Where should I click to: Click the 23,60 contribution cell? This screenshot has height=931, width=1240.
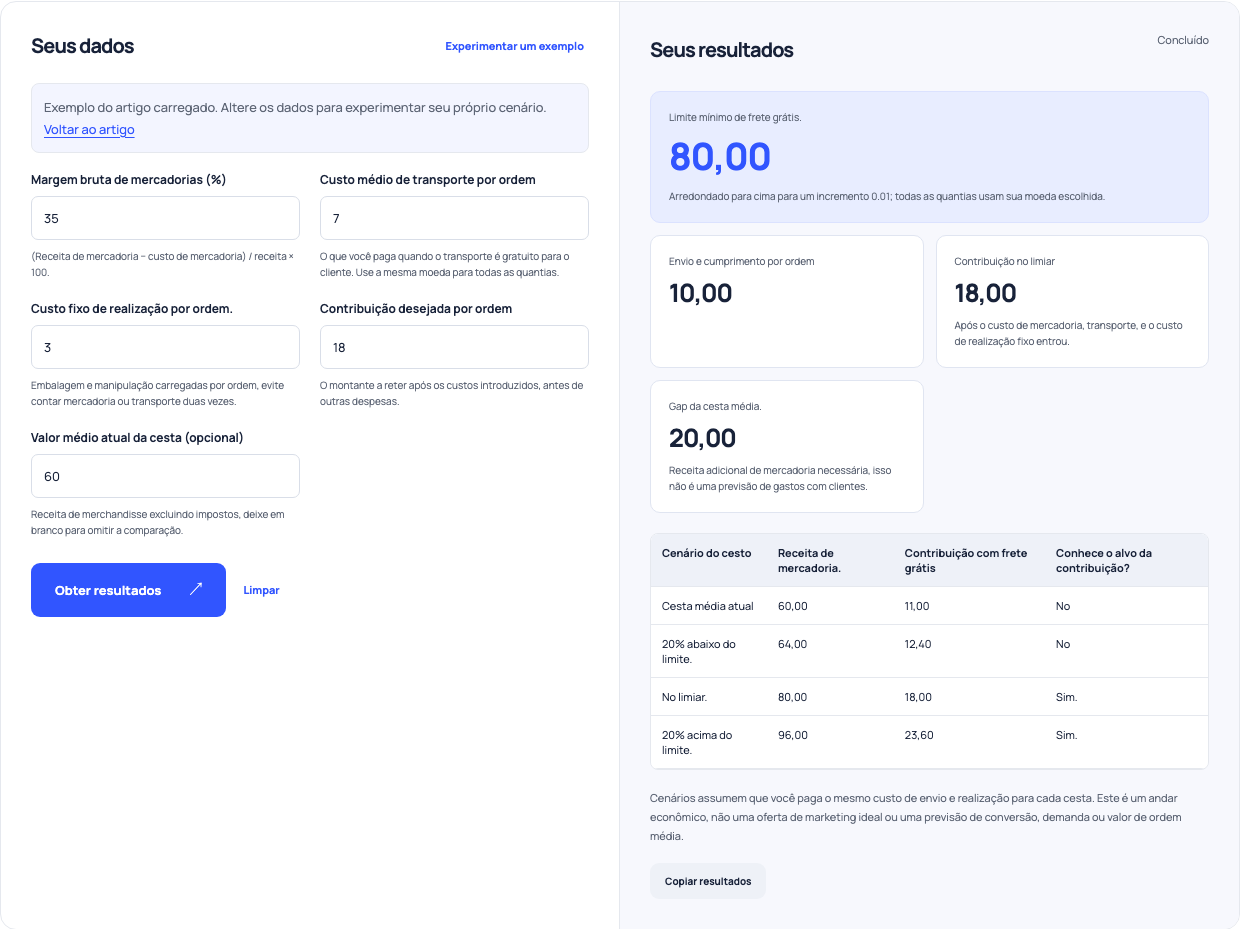click(x=919, y=735)
